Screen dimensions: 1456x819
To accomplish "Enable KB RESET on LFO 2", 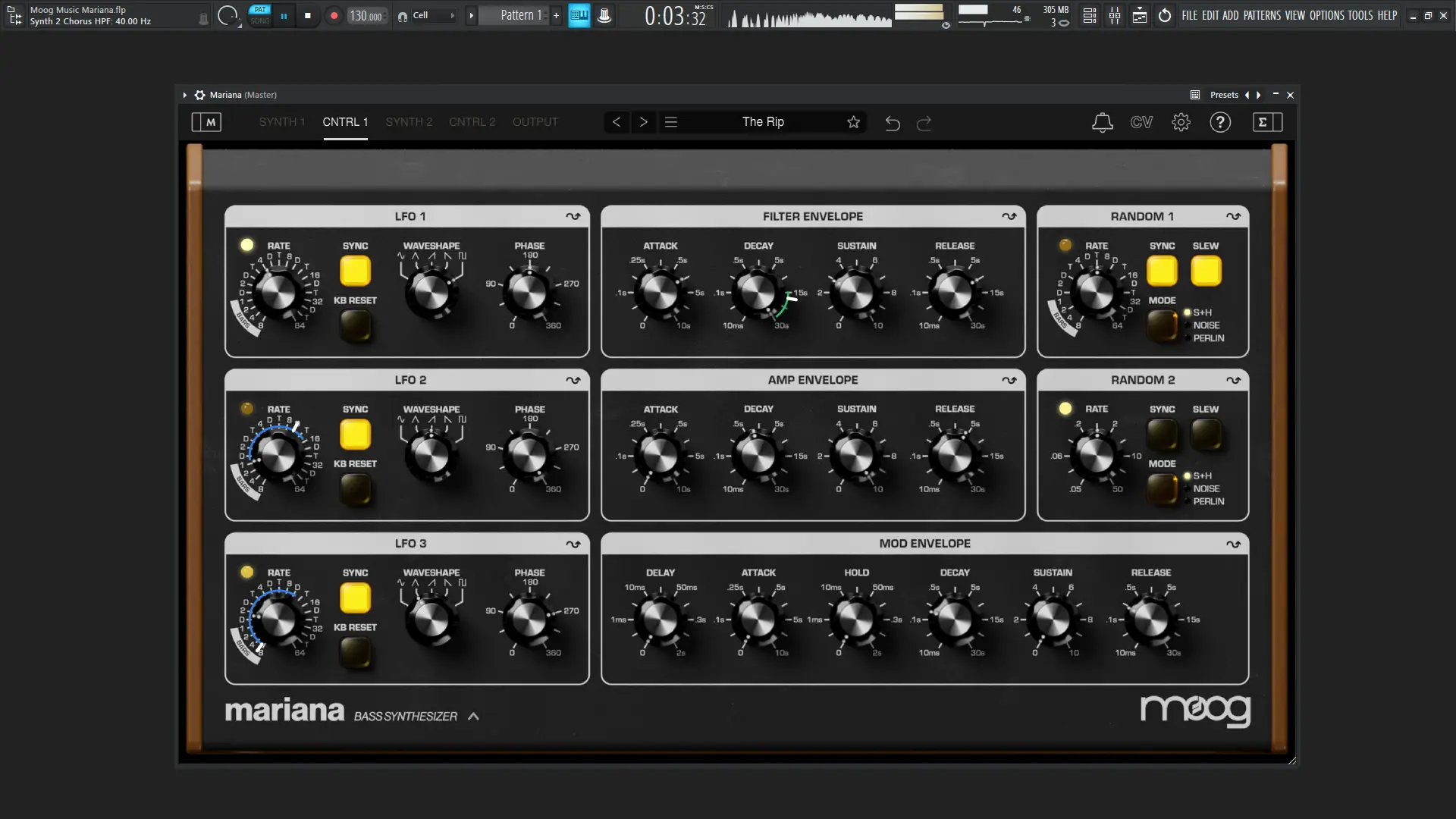I will (355, 489).
